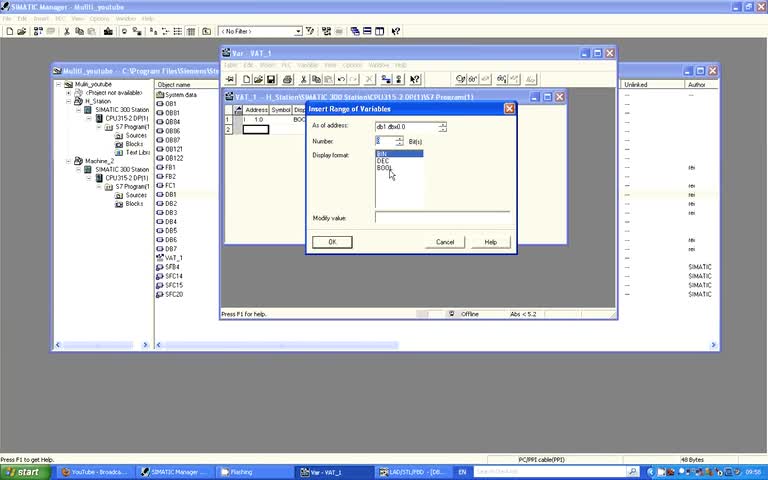Click the Modify value input field
Screen dimensions: 768x480
coord(442,217)
